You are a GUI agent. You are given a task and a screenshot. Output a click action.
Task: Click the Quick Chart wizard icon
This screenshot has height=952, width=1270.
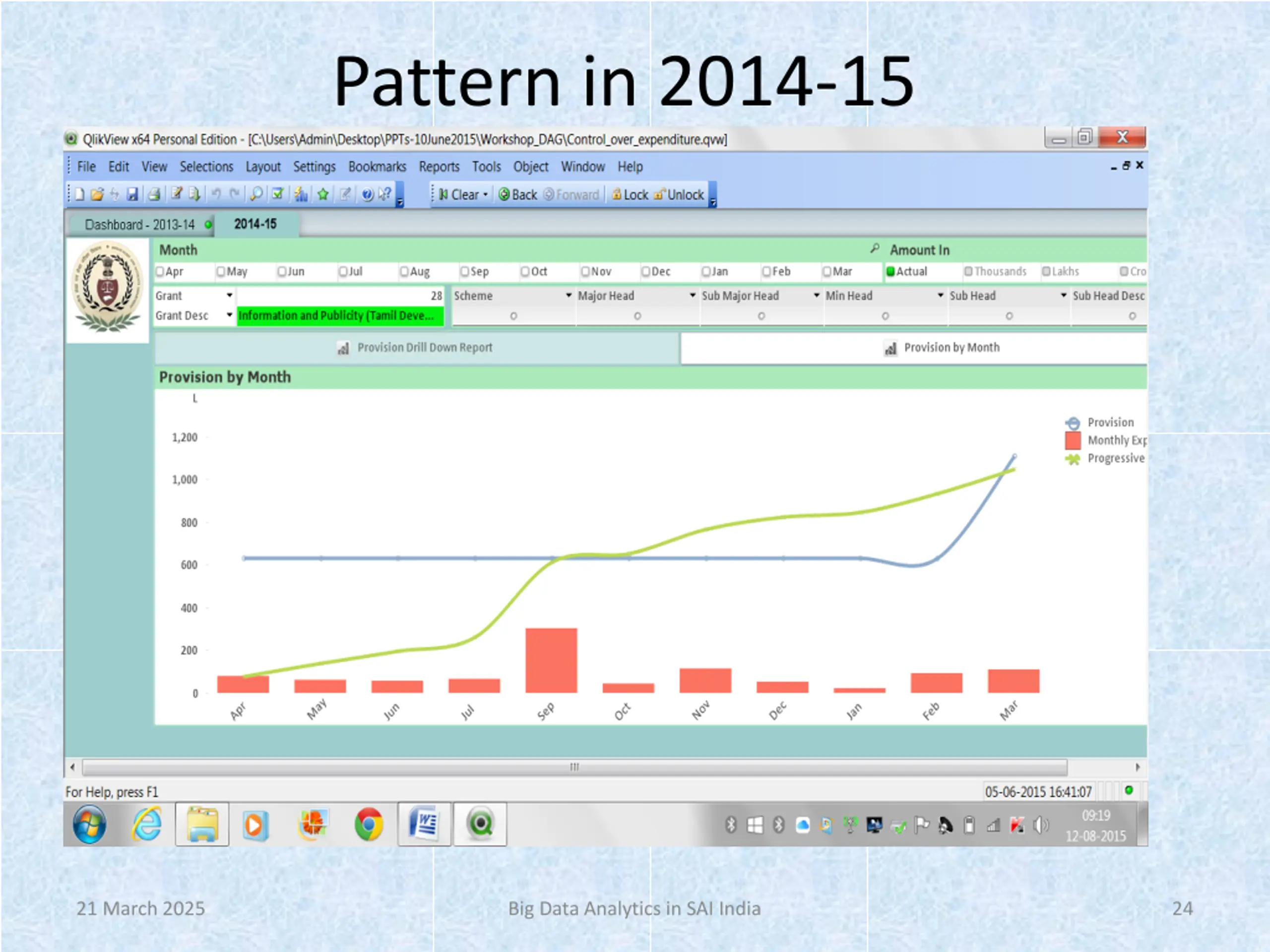301,194
